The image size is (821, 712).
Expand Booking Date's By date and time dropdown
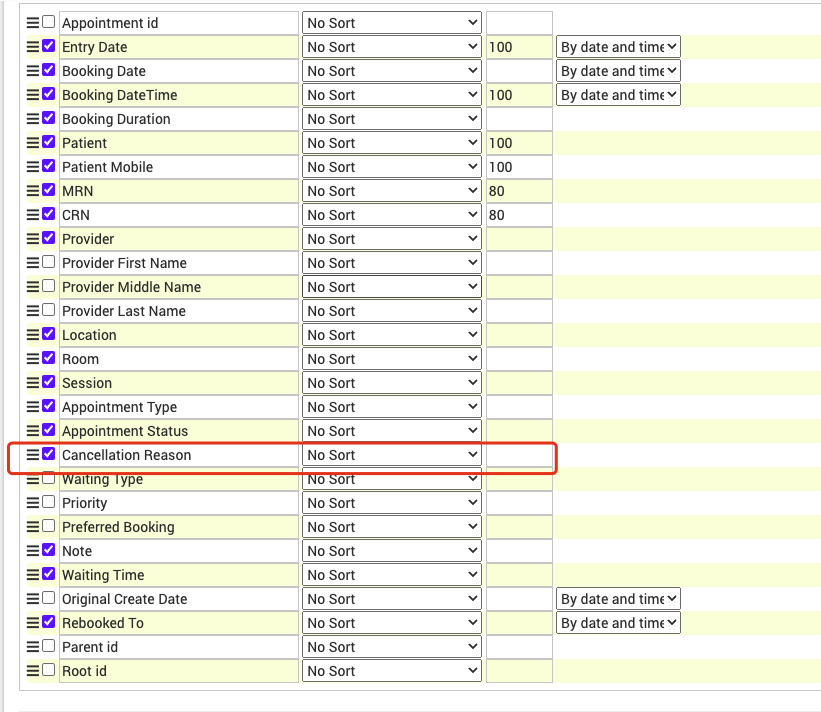click(618, 71)
